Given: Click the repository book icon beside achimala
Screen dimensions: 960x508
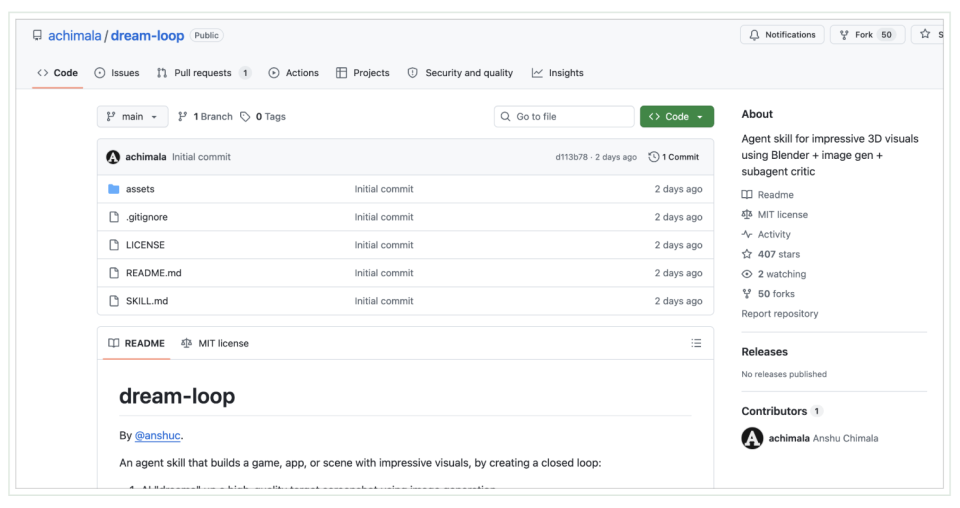Looking at the screenshot, I should tap(37, 35).
